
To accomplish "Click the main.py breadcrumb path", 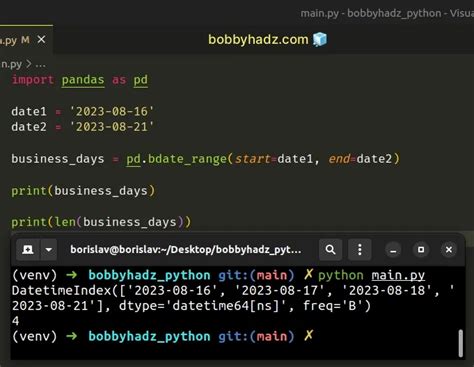I will pos(11,64).
